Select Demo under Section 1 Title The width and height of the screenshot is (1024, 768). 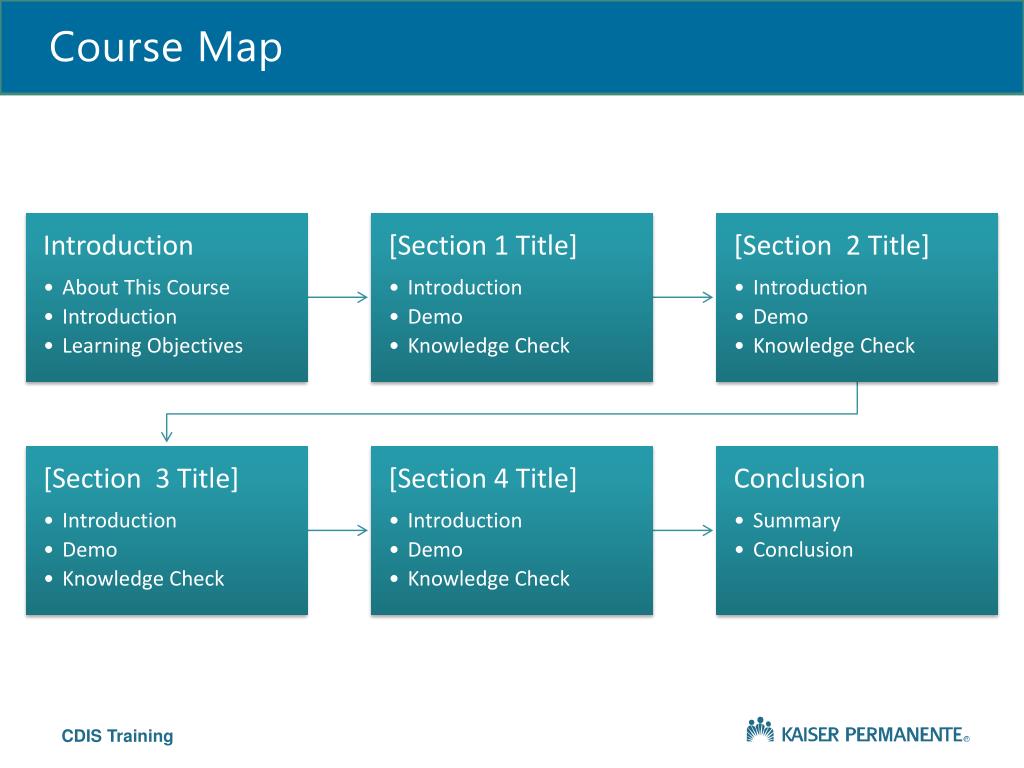435,317
